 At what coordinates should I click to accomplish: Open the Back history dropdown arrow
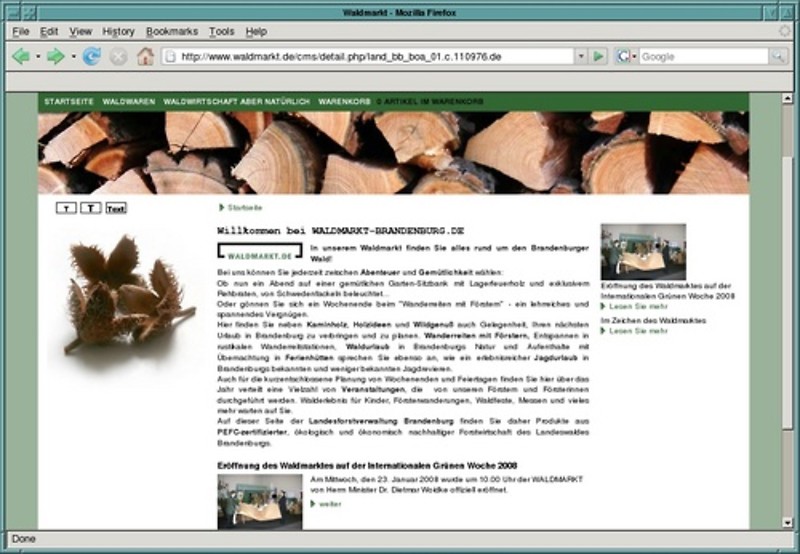tap(38, 56)
